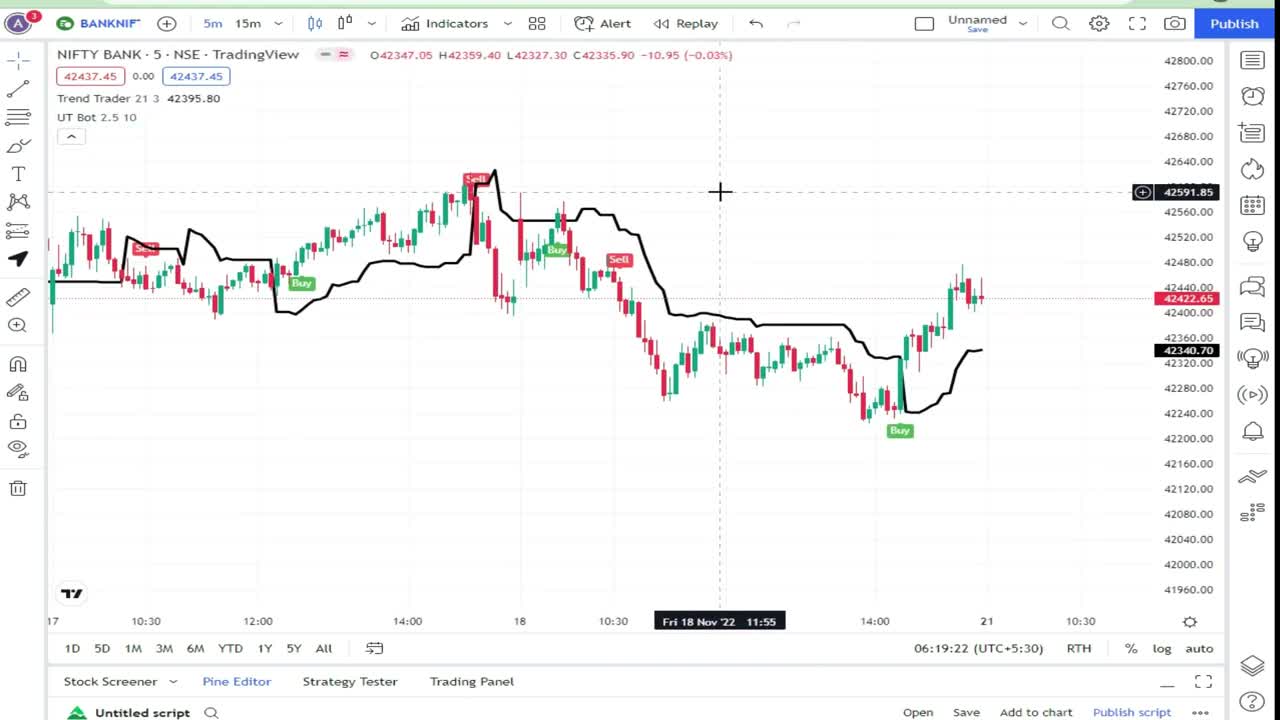
Task: Collapse the indicator legend chevron
Action: click(x=71, y=137)
